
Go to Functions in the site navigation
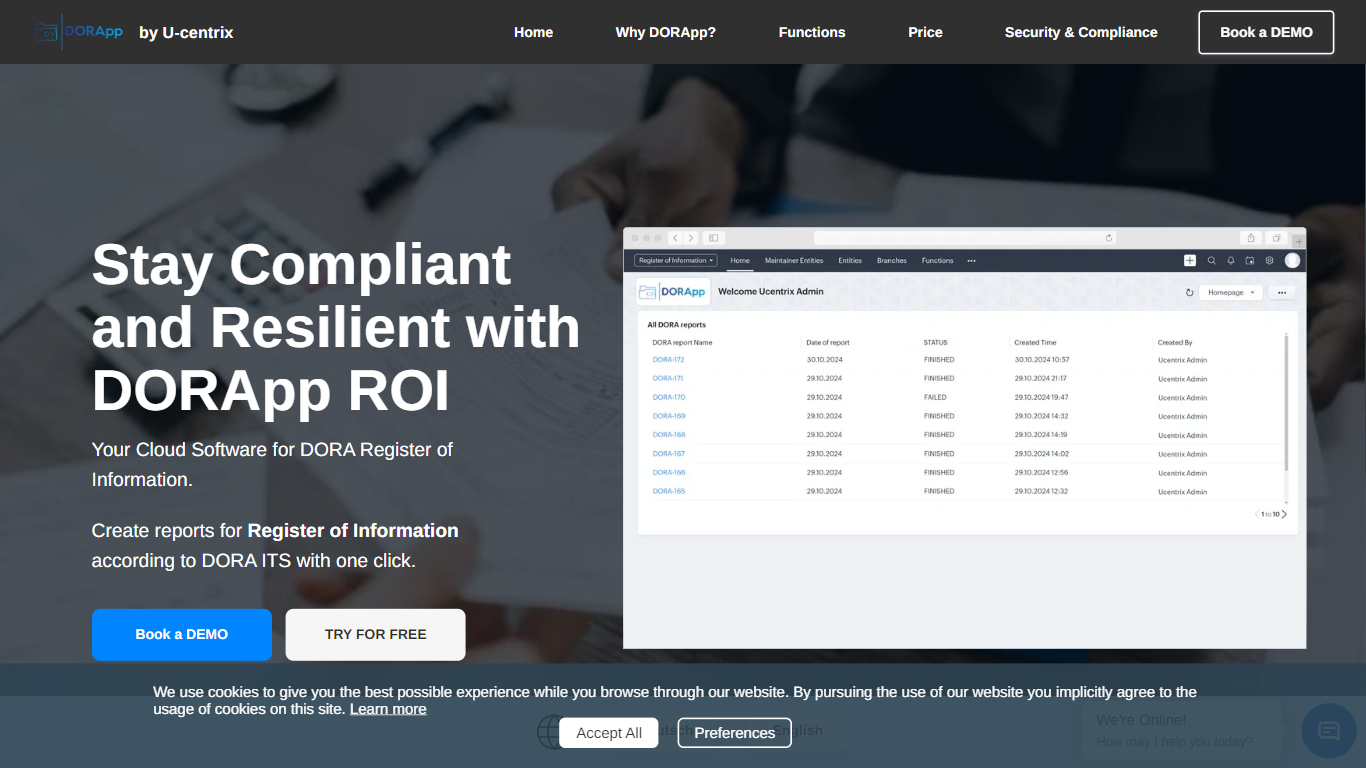[812, 32]
